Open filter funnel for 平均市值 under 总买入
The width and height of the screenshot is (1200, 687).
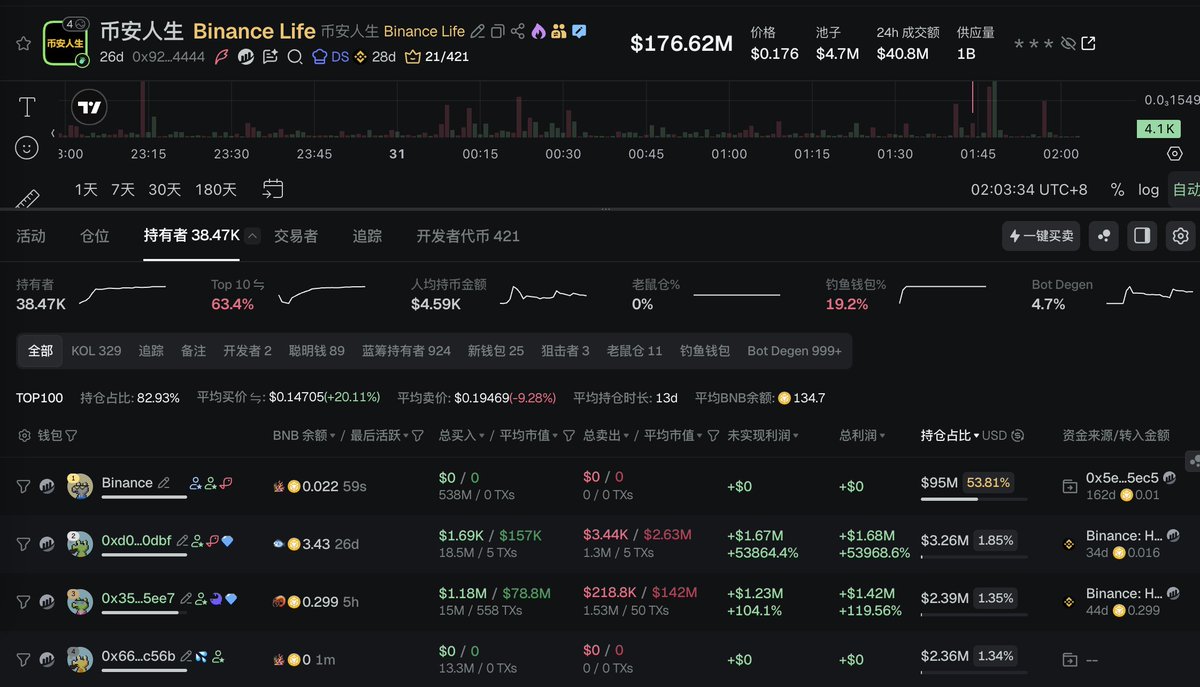click(569, 436)
